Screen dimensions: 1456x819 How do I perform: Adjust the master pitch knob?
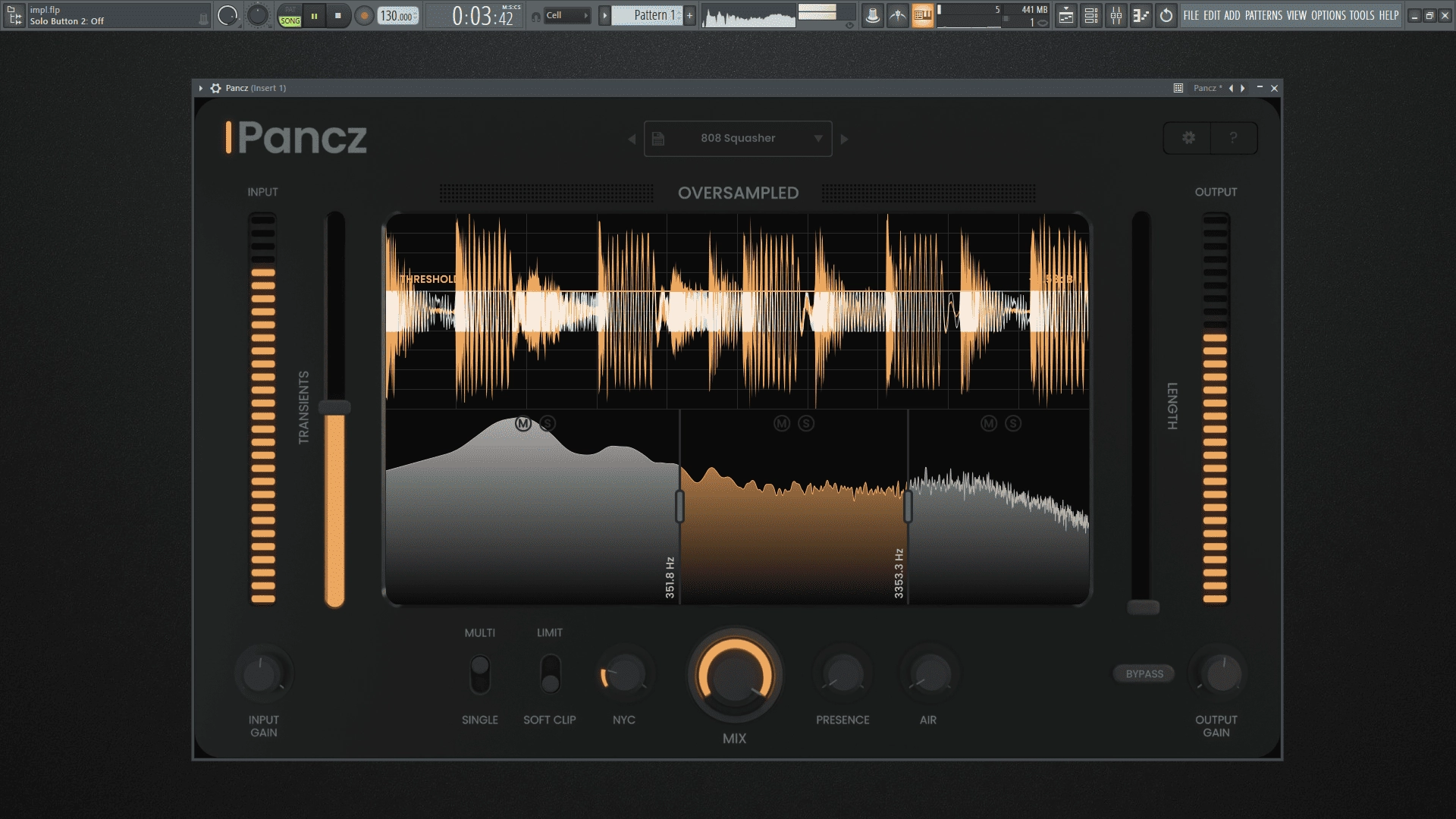(x=258, y=15)
